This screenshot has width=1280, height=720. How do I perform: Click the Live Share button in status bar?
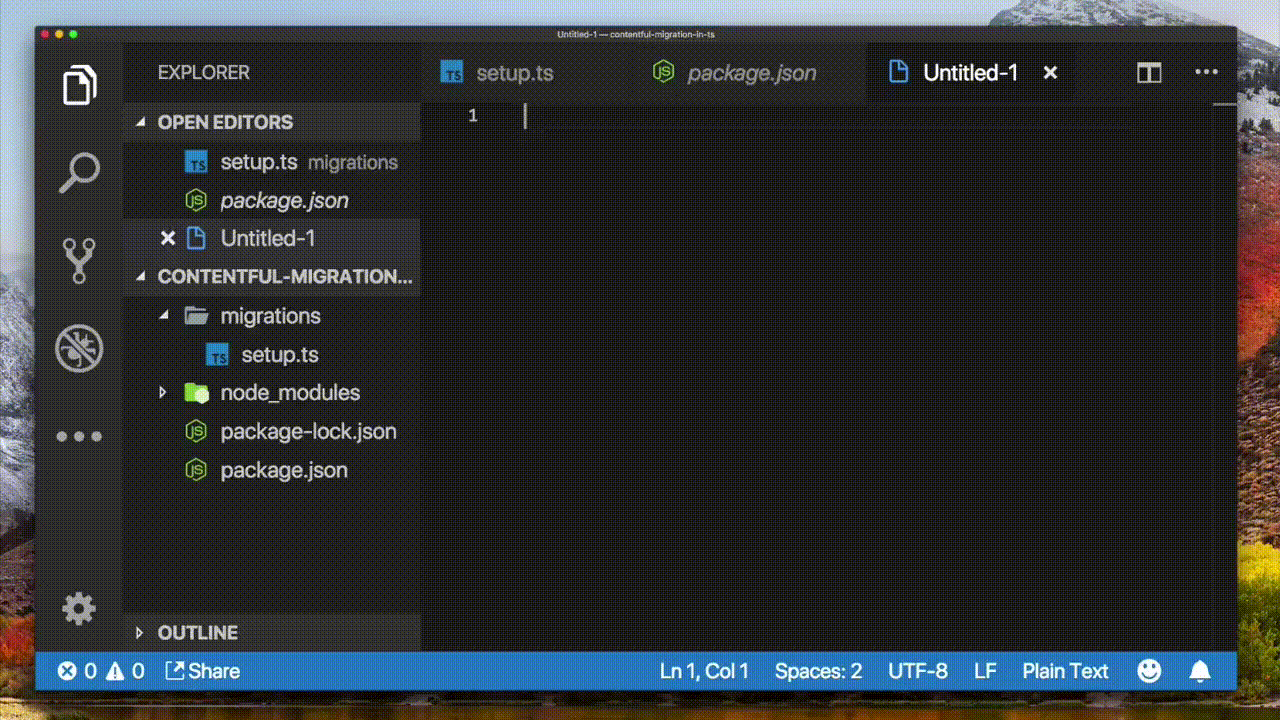[x=202, y=671]
